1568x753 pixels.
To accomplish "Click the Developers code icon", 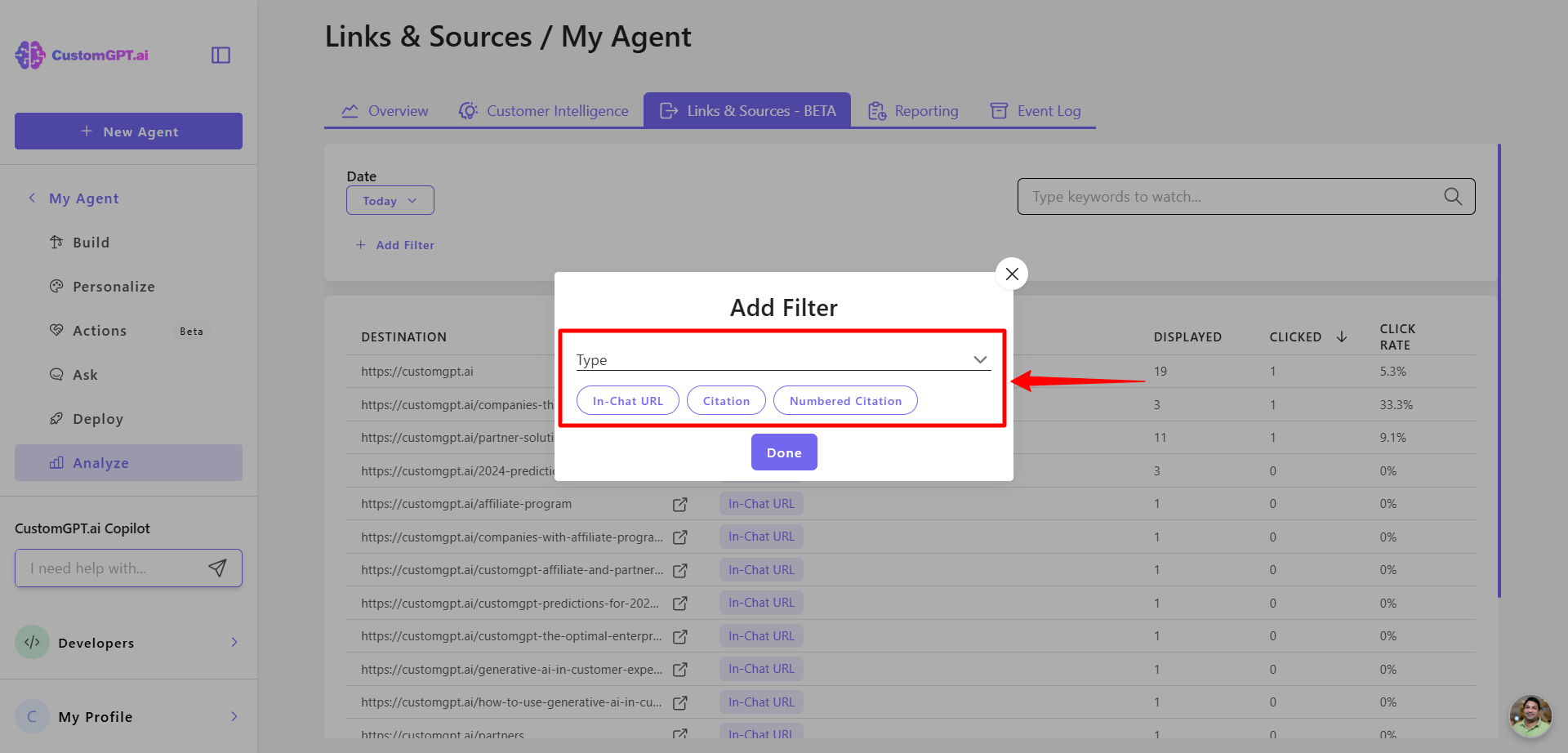I will click(32, 642).
